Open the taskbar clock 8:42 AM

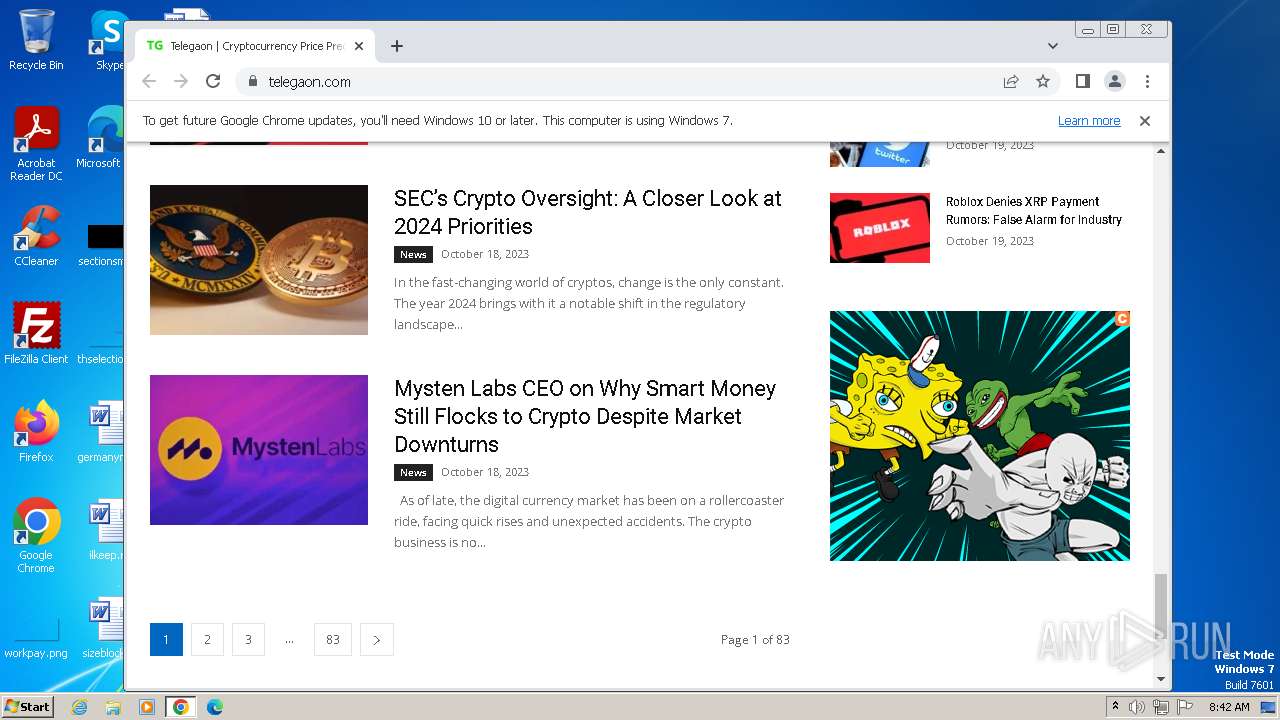[x=1229, y=707]
